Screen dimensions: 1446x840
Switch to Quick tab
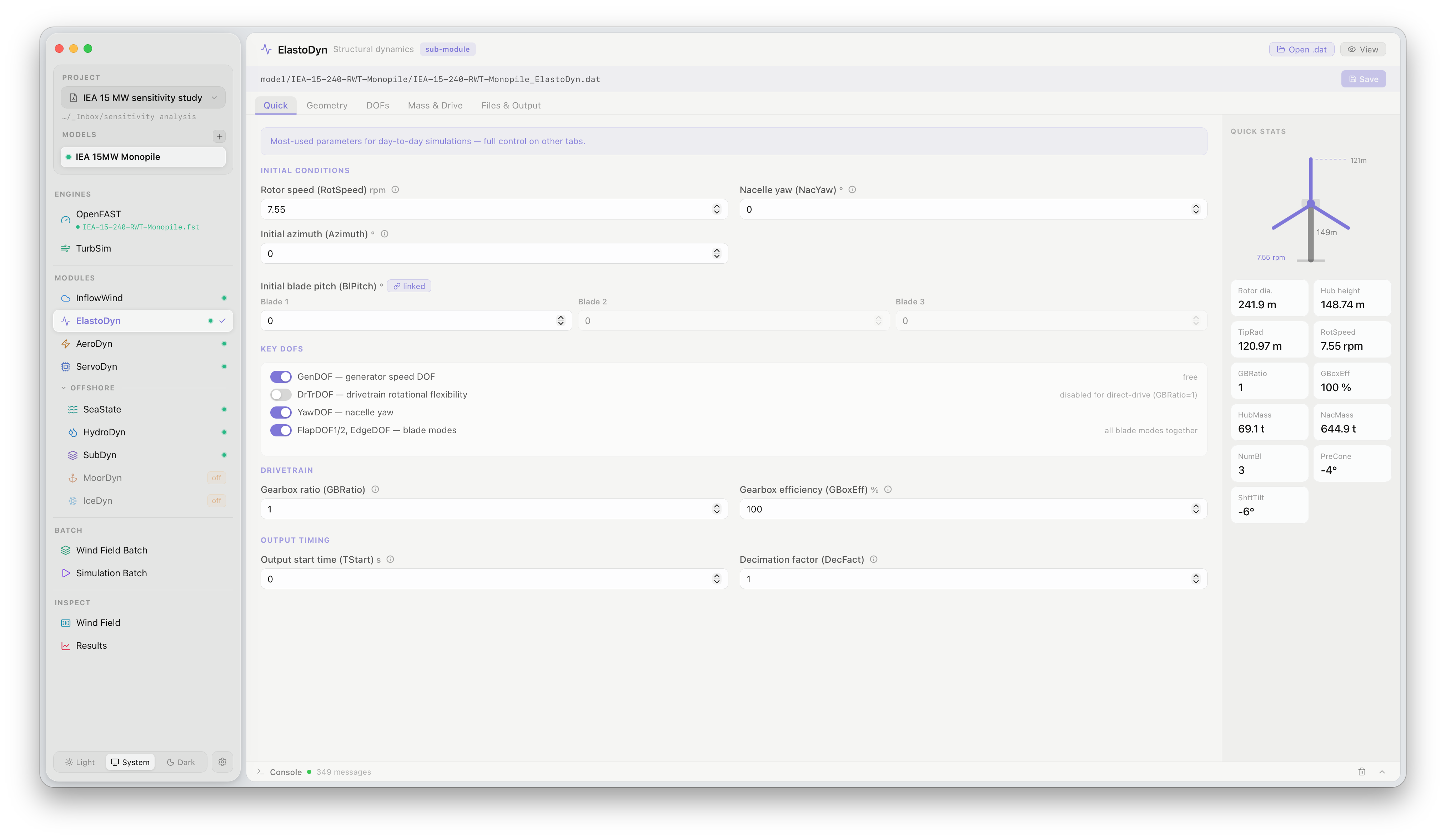pyautogui.click(x=275, y=106)
